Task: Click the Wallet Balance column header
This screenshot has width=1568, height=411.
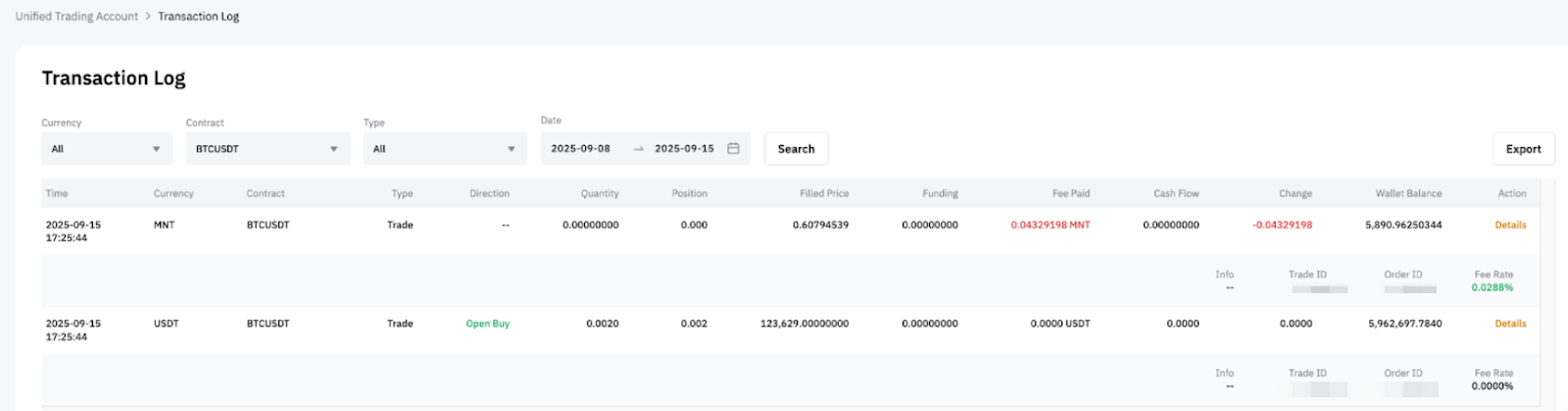Action: coord(1408,194)
